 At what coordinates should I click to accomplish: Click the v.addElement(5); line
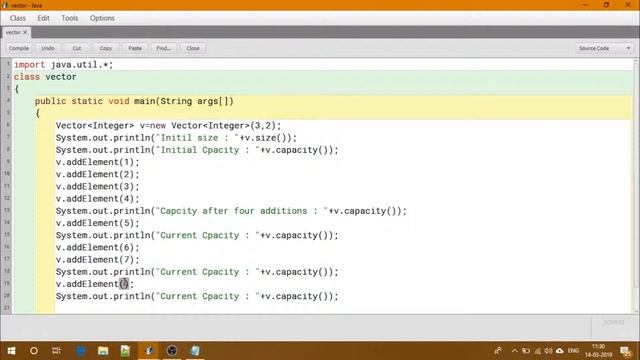click(98, 223)
